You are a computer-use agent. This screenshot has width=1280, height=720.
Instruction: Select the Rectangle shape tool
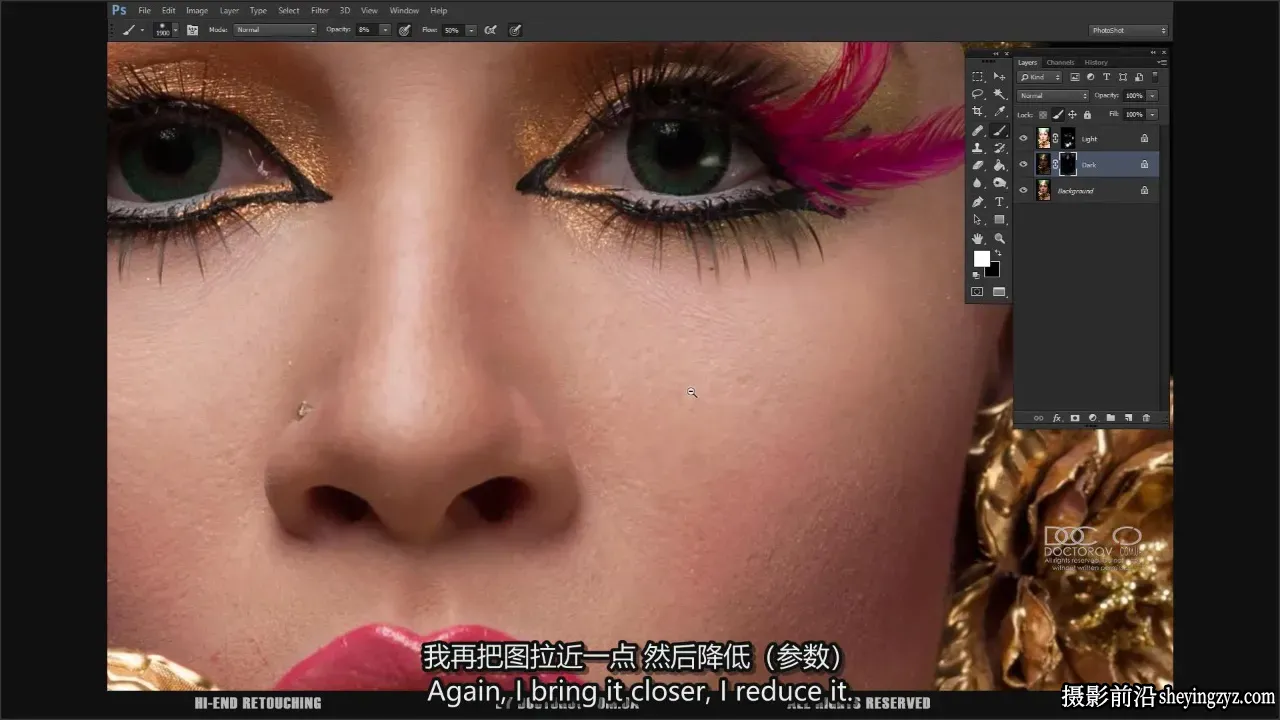999,219
